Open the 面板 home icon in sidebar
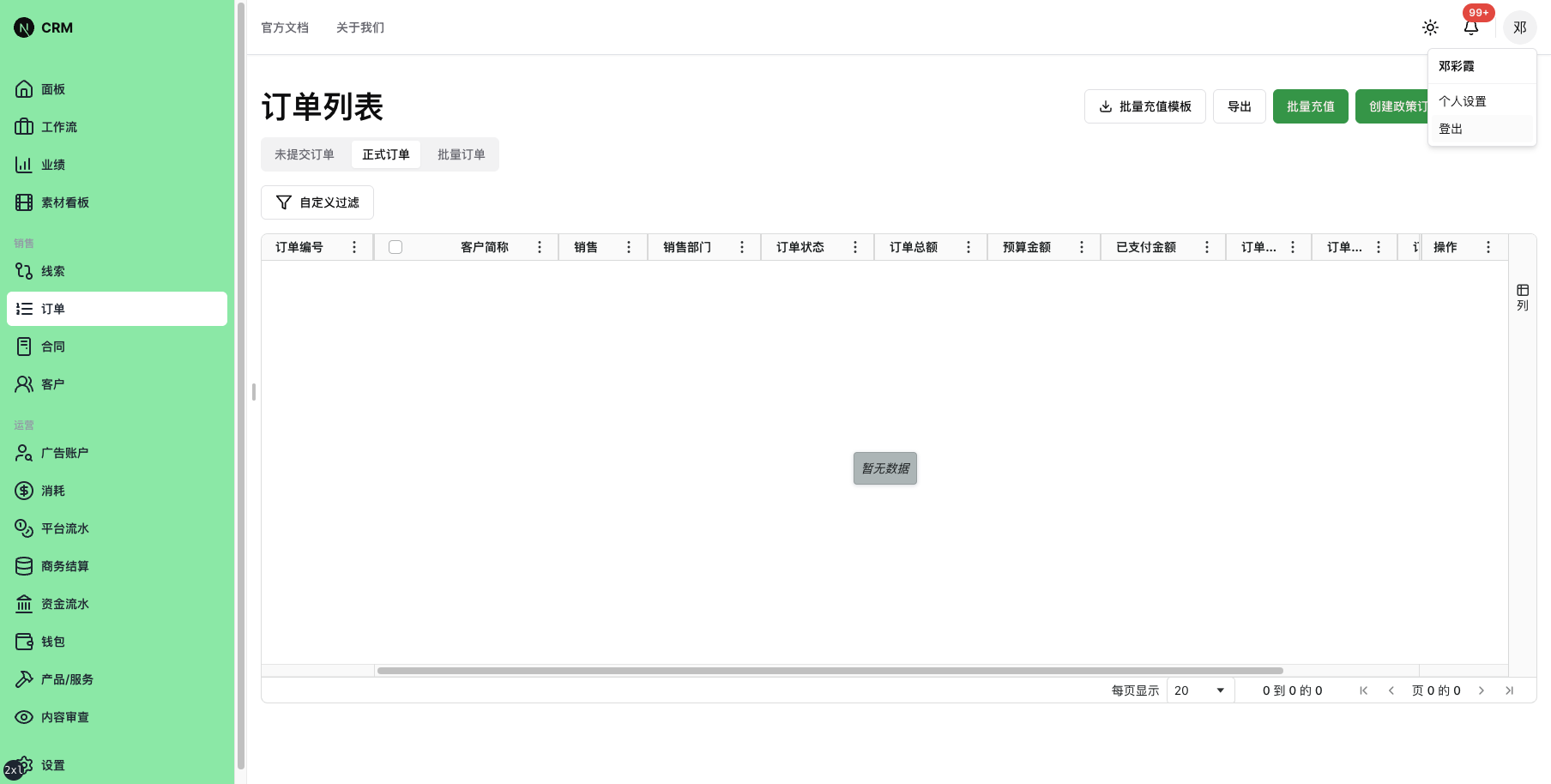 [25, 89]
